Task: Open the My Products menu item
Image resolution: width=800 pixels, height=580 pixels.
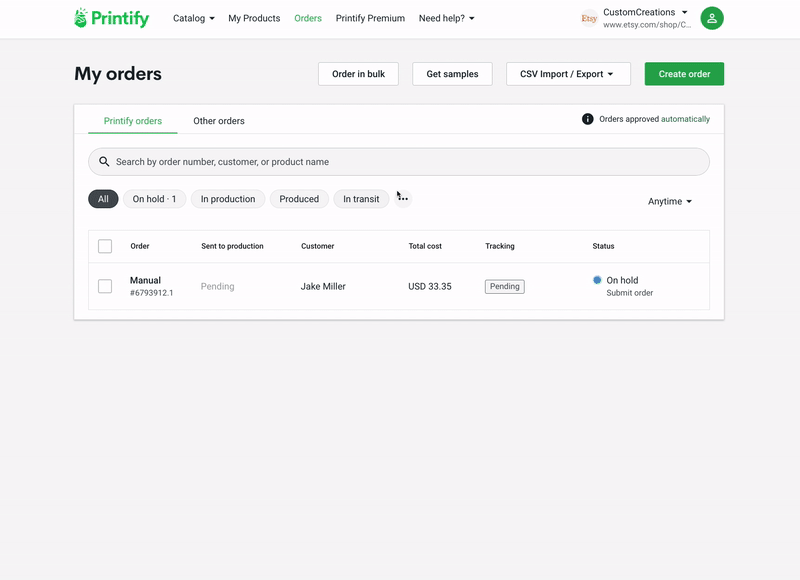Action: 254,17
